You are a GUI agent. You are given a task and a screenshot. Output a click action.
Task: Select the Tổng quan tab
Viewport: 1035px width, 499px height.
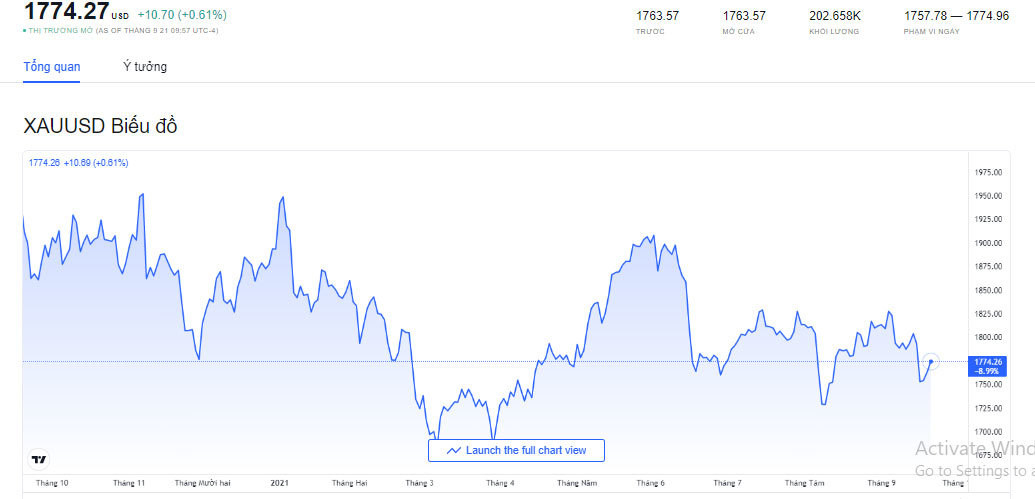pos(52,67)
